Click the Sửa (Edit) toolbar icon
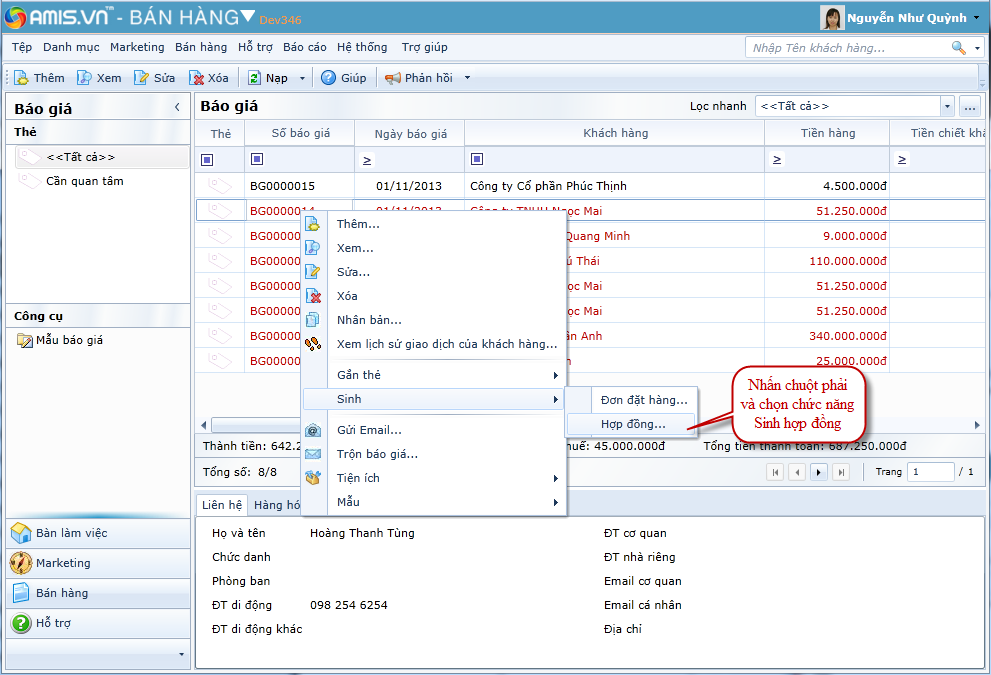This screenshot has width=991, height=675. click(x=142, y=78)
